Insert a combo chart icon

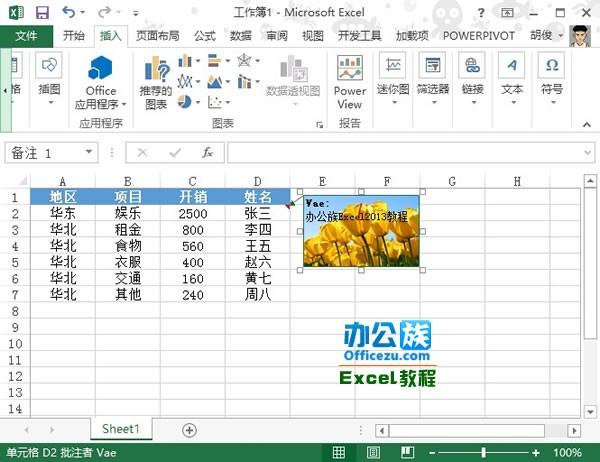(x=245, y=81)
